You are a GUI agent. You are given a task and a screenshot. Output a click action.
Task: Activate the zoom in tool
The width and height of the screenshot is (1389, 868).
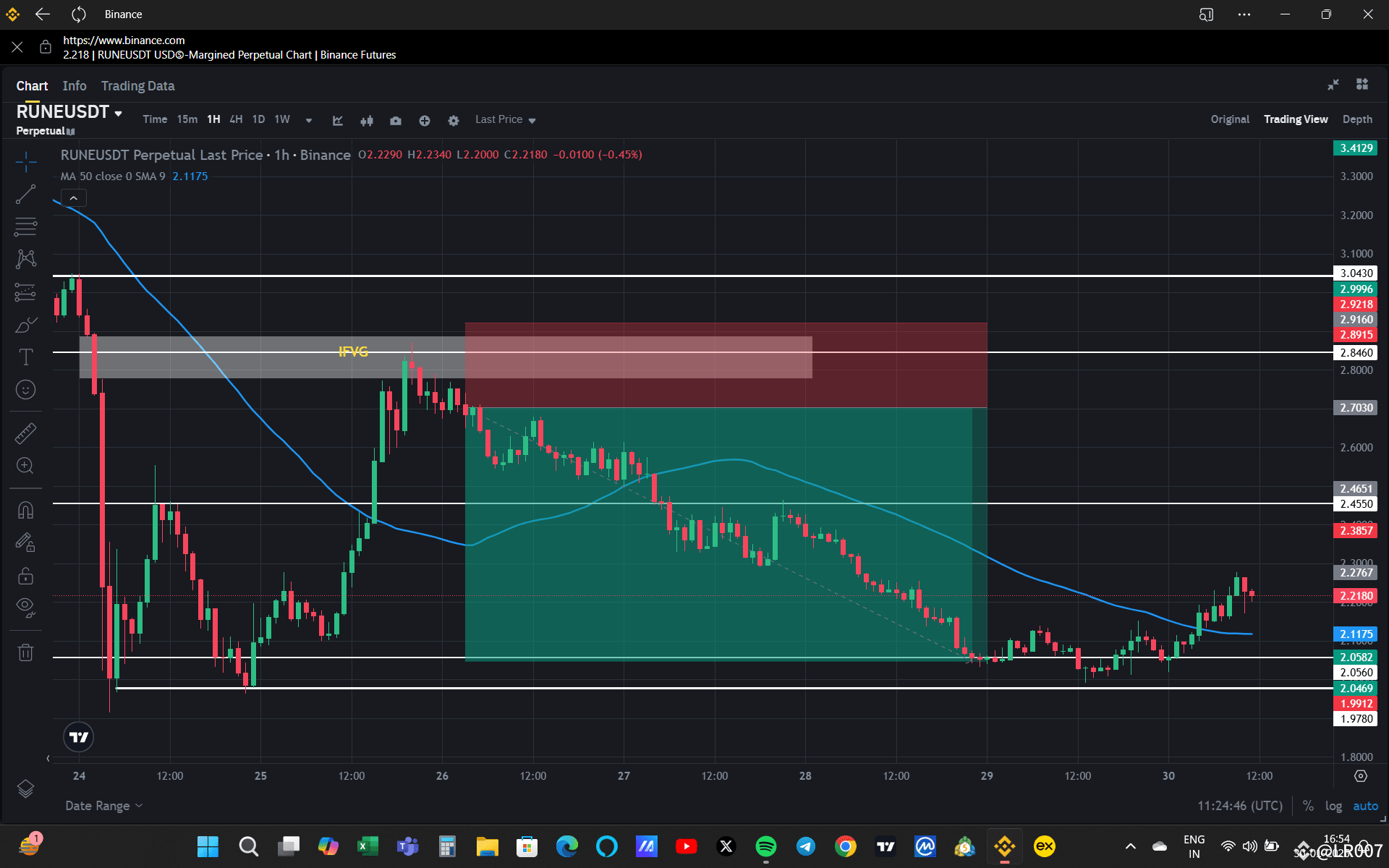coord(25,466)
